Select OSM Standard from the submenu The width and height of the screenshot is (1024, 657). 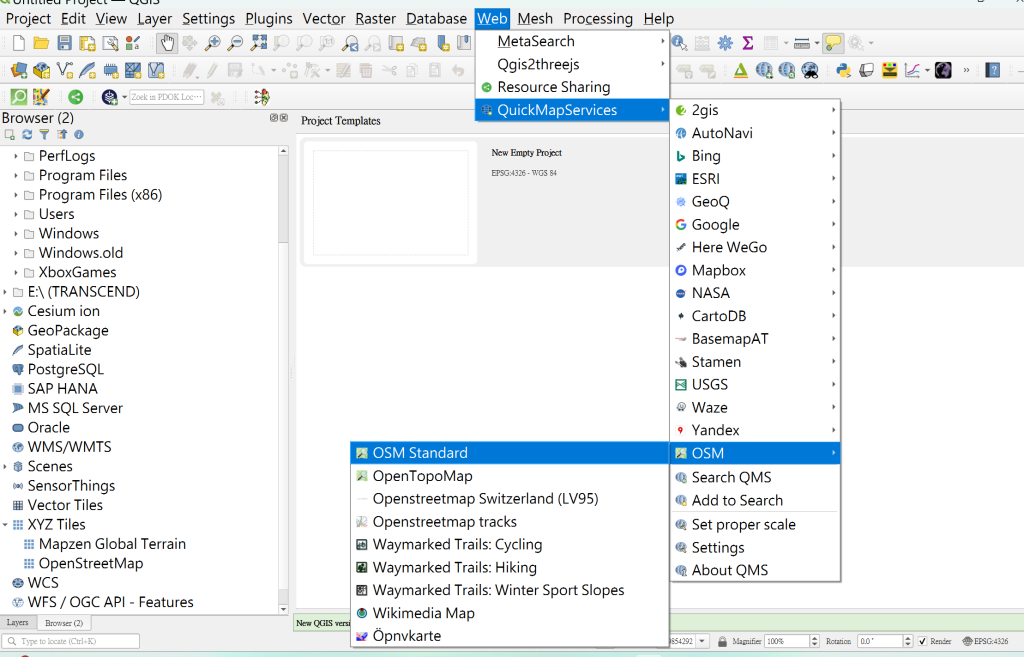tap(509, 453)
